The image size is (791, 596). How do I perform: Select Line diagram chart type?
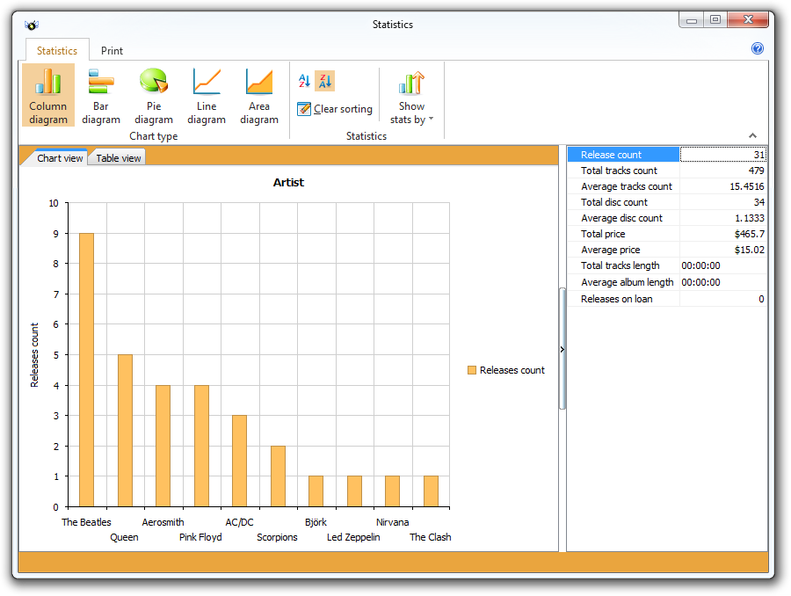206,96
